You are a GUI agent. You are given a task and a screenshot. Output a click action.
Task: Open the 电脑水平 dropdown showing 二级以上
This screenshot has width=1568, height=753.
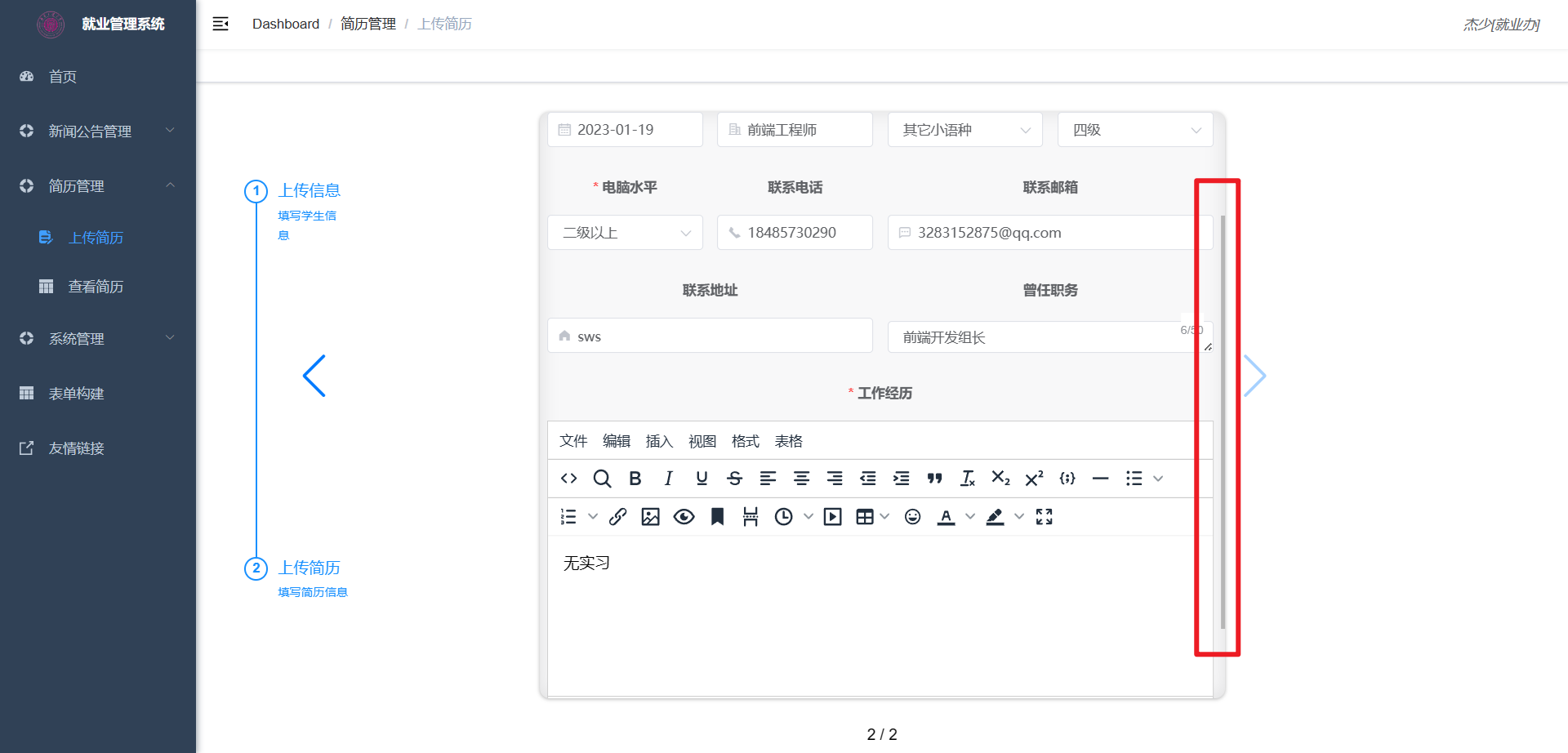(625, 233)
